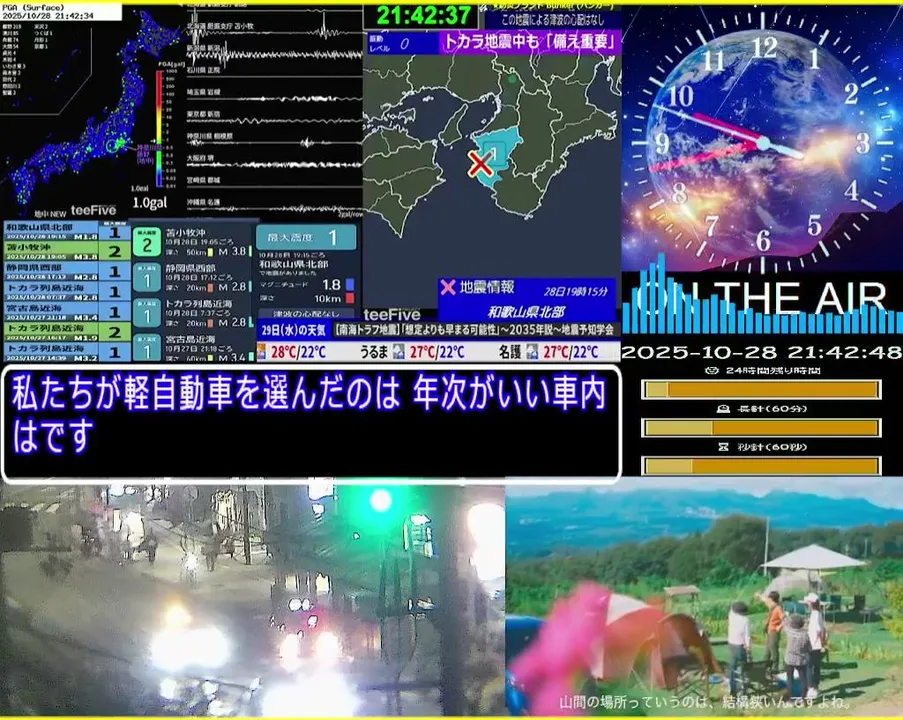The width and height of the screenshot is (903, 720).
Task: Click weather icon beside 28°C/22°C forecast
Action: 261,351
